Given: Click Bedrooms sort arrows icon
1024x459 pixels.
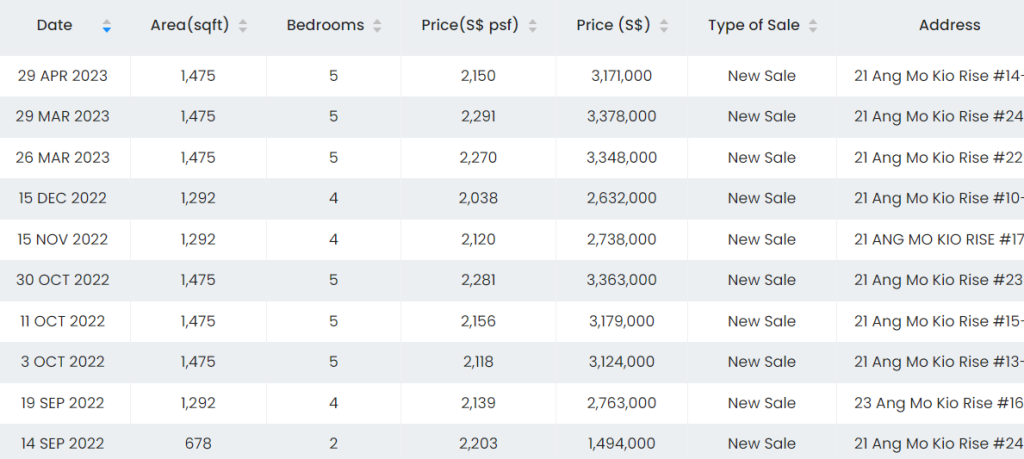Looking at the screenshot, I should [377, 26].
